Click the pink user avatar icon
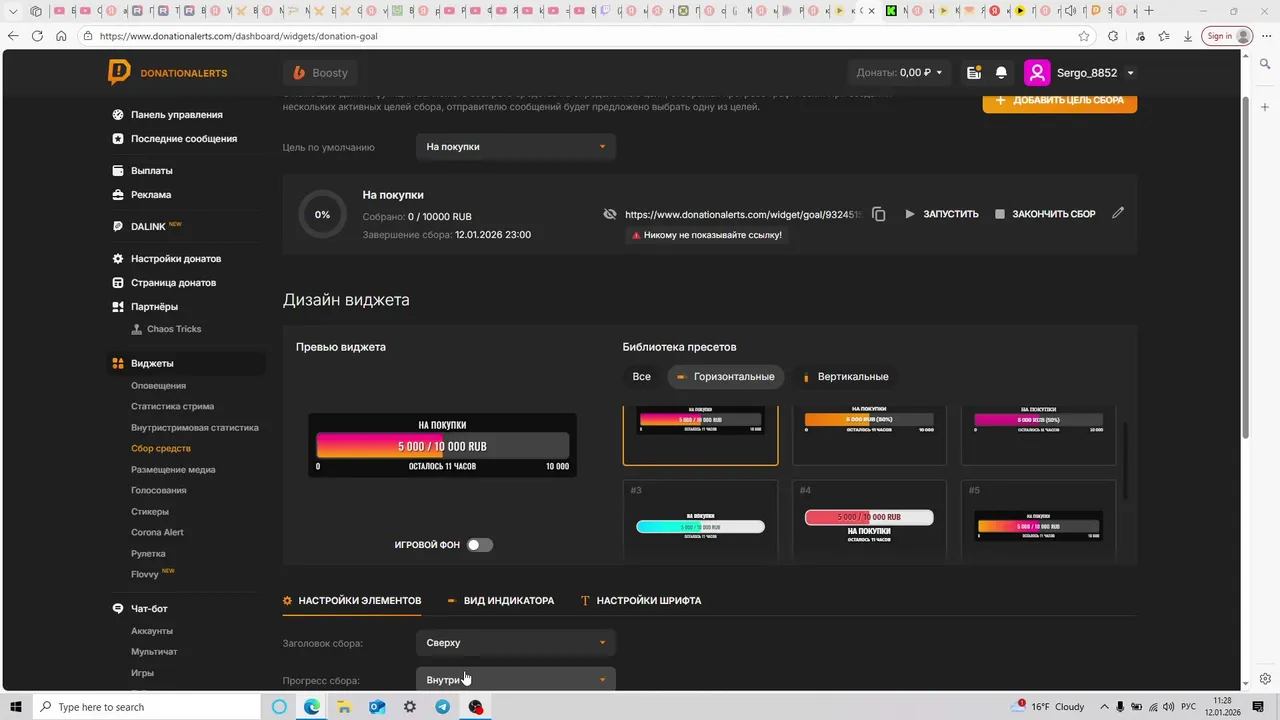The width and height of the screenshot is (1280, 720). [x=1037, y=73]
